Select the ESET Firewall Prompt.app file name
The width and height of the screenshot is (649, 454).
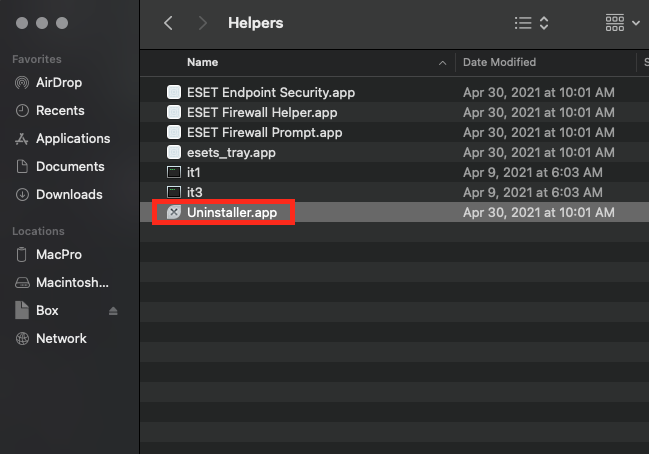(264, 132)
